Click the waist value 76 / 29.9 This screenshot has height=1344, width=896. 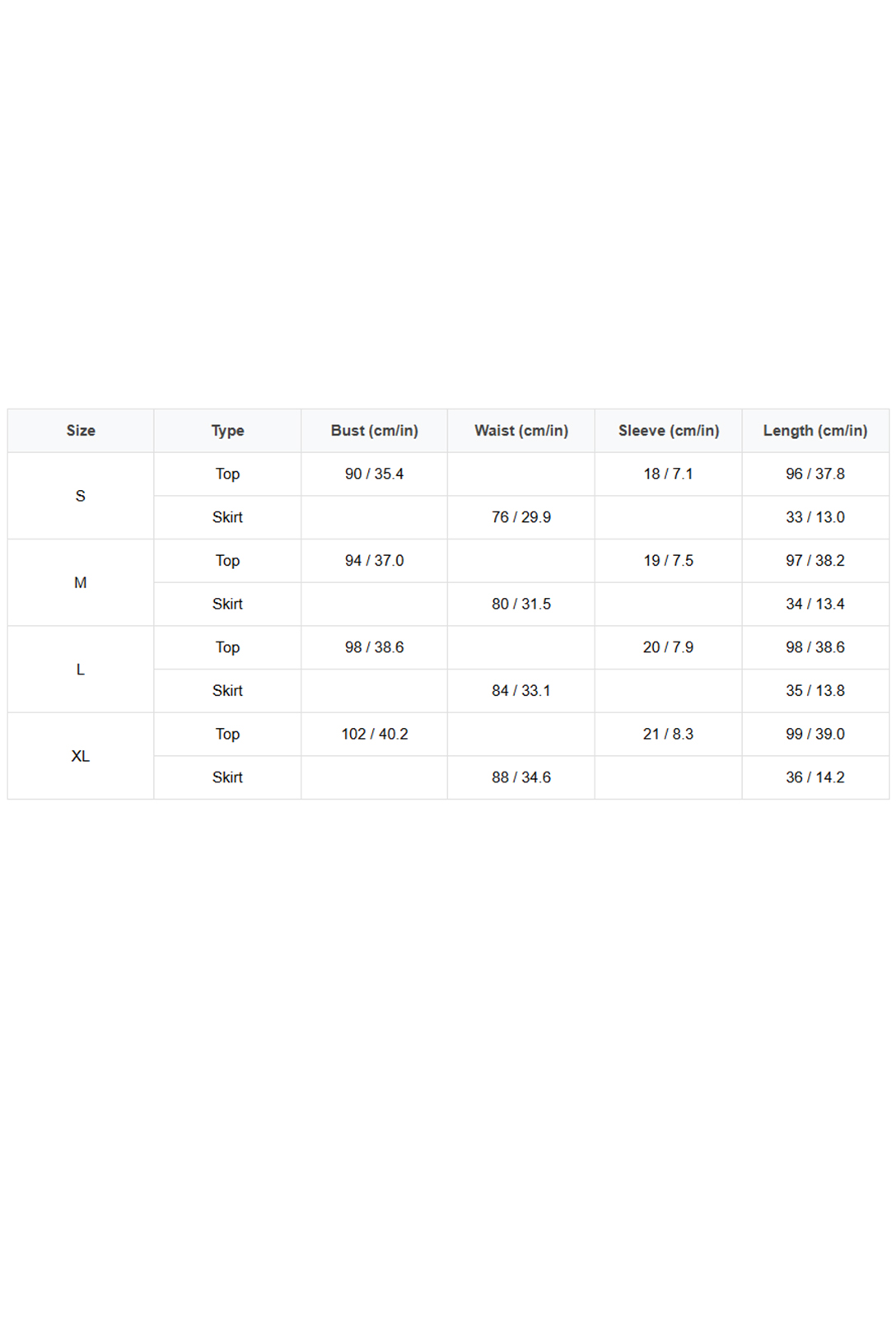pos(521,517)
